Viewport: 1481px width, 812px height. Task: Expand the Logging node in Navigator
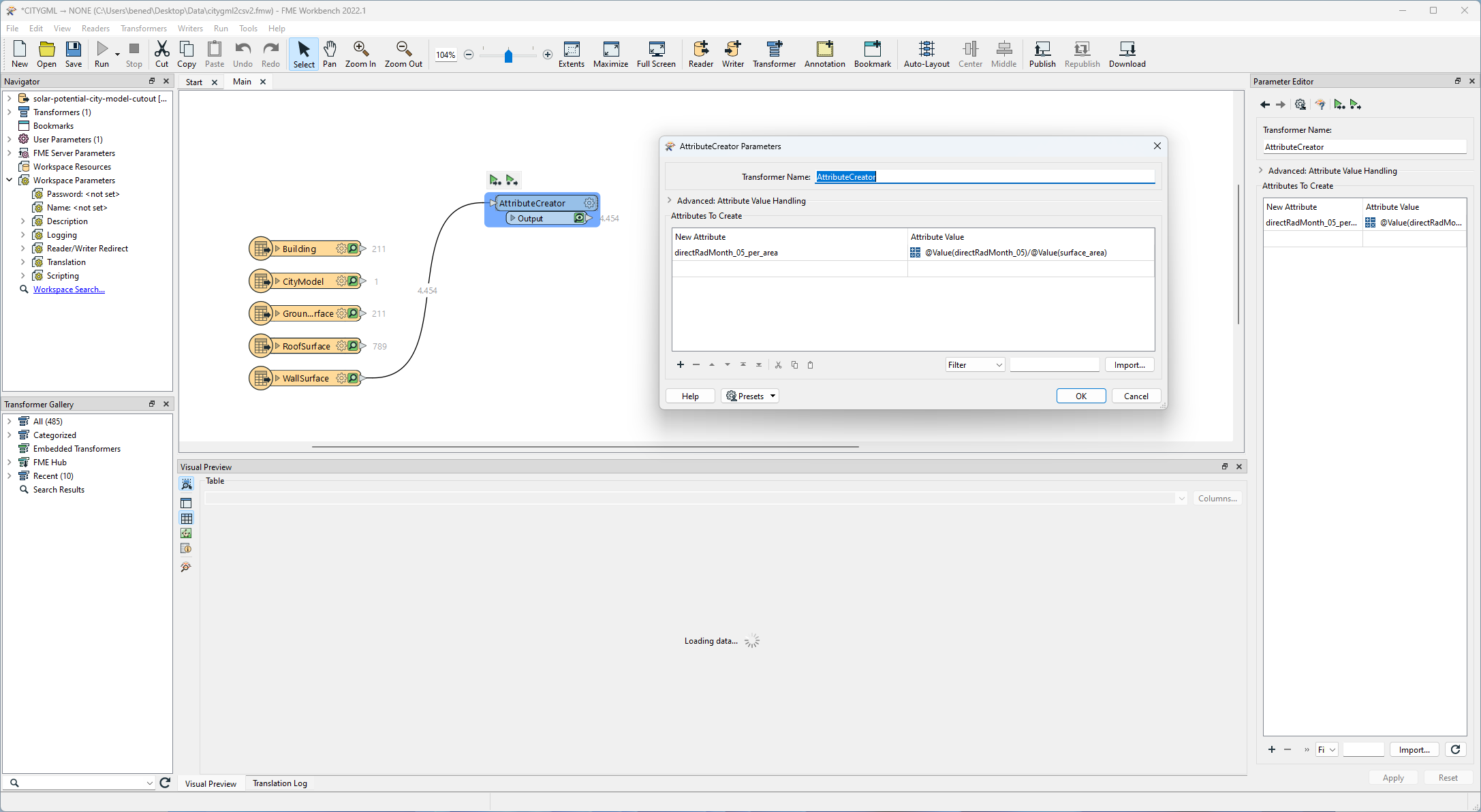click(23, 235)
